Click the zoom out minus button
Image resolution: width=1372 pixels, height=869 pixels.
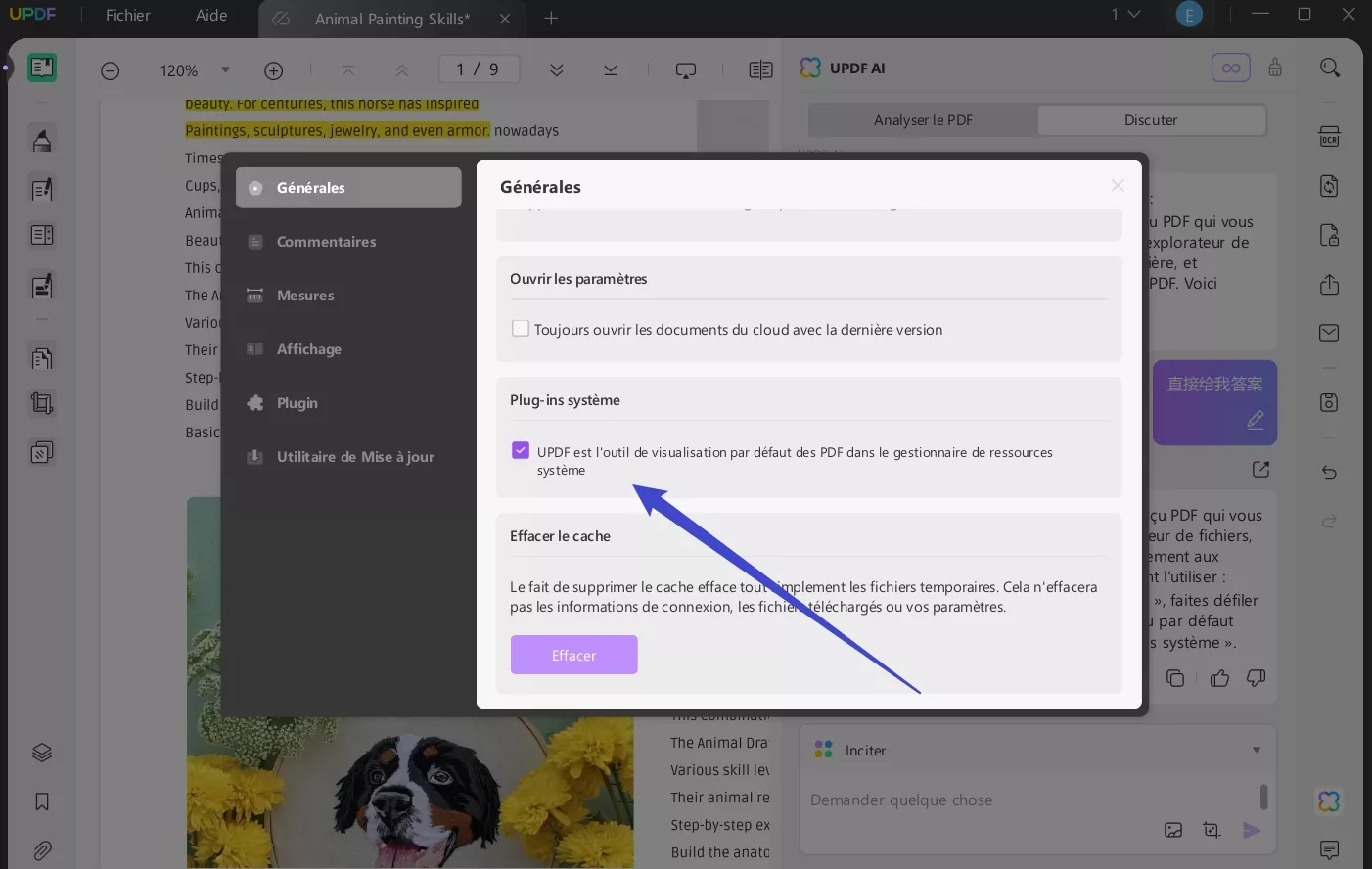click(111, 70)
